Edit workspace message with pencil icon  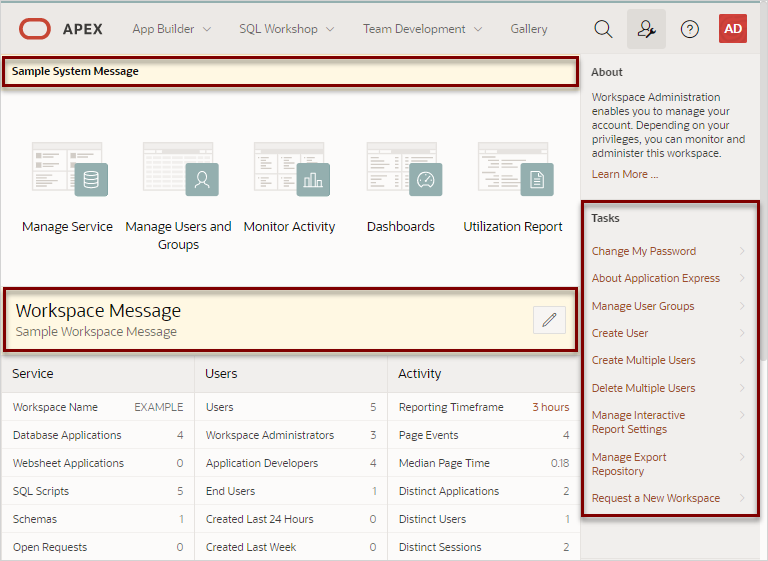pyautogui.click(x=549, y=320)
